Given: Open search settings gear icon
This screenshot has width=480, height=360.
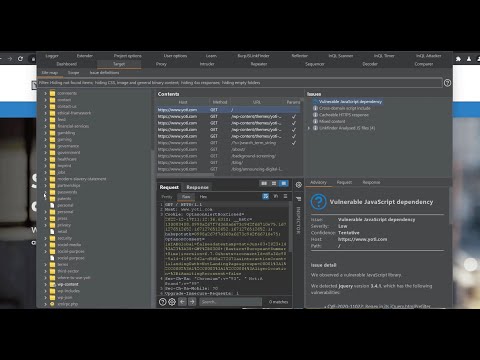Looking at the screenshot, I should (x=172, y=302).
